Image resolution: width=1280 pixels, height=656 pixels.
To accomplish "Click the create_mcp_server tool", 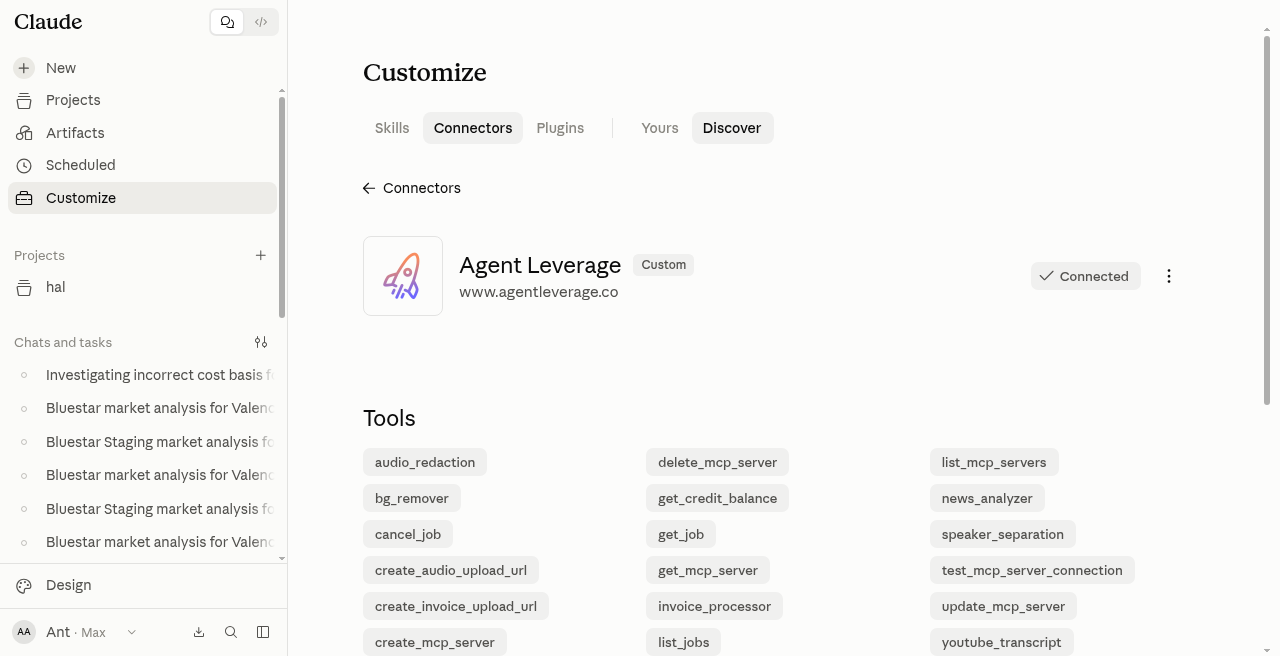I will point(435,642).
